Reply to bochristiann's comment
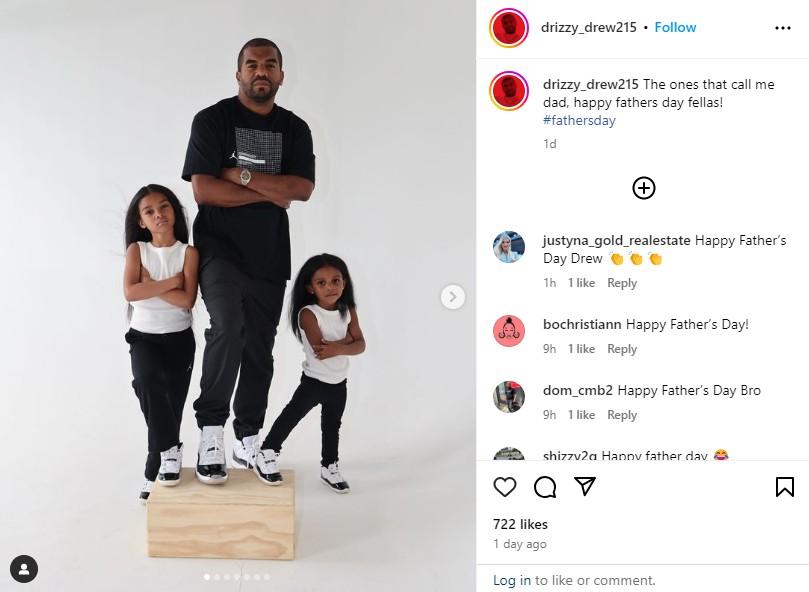 click(x=622, y=349)
